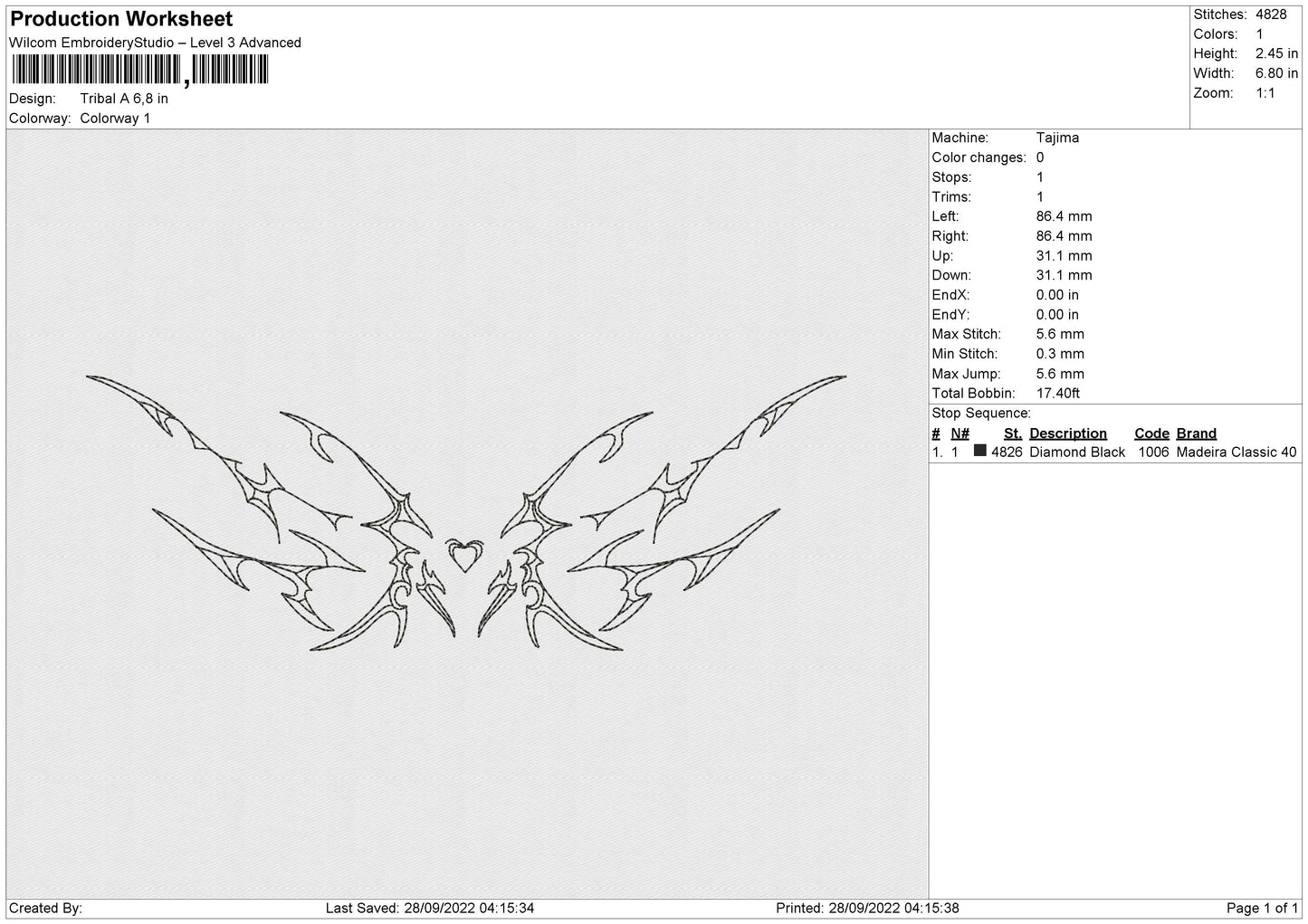Click the Production Worksheet heading
The height and width of the screenshot is (924, 1308).
(121, 19)
